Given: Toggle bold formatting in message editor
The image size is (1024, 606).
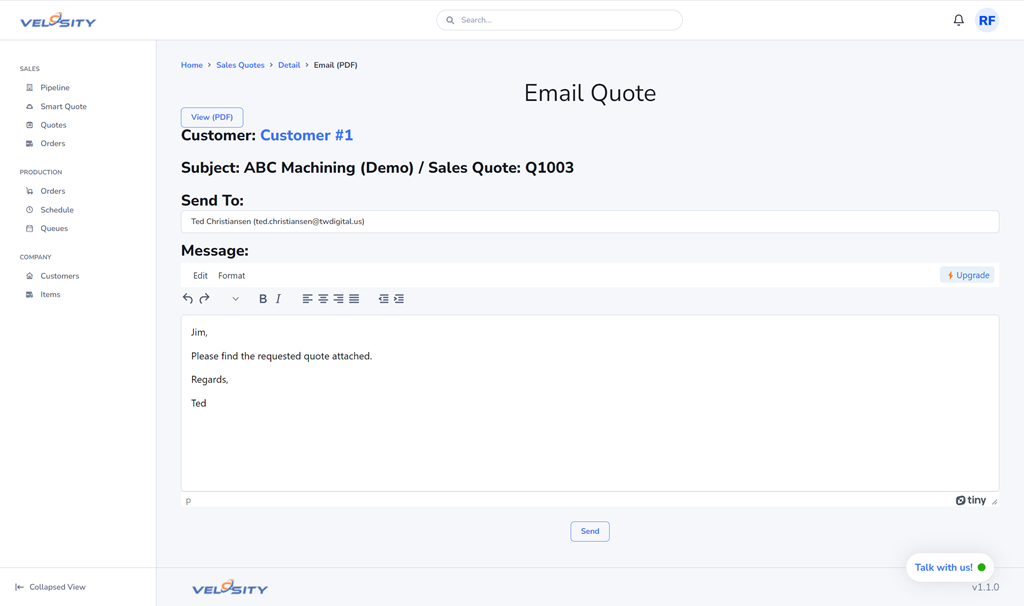Looking at the screenshot, I should click(263, 299).
